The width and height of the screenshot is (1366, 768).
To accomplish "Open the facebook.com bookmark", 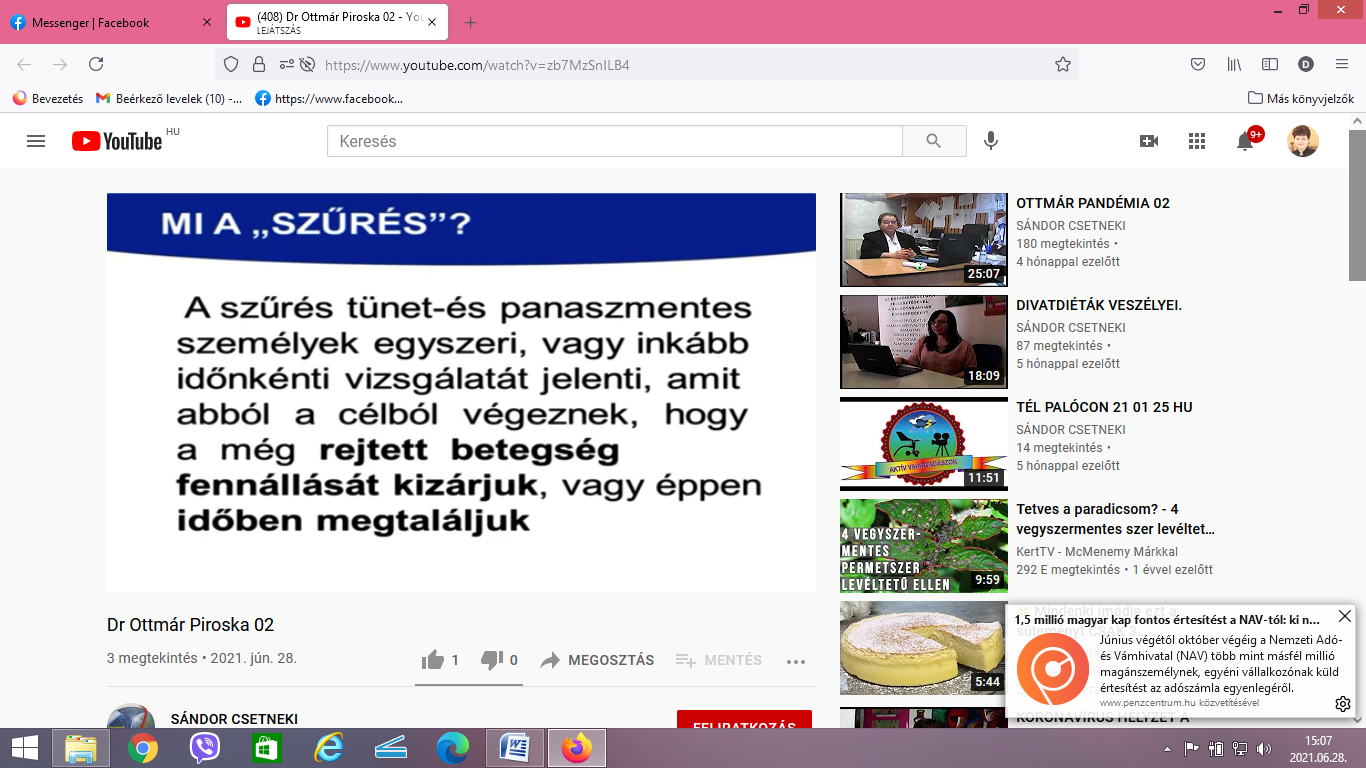I will coord(329,98).
